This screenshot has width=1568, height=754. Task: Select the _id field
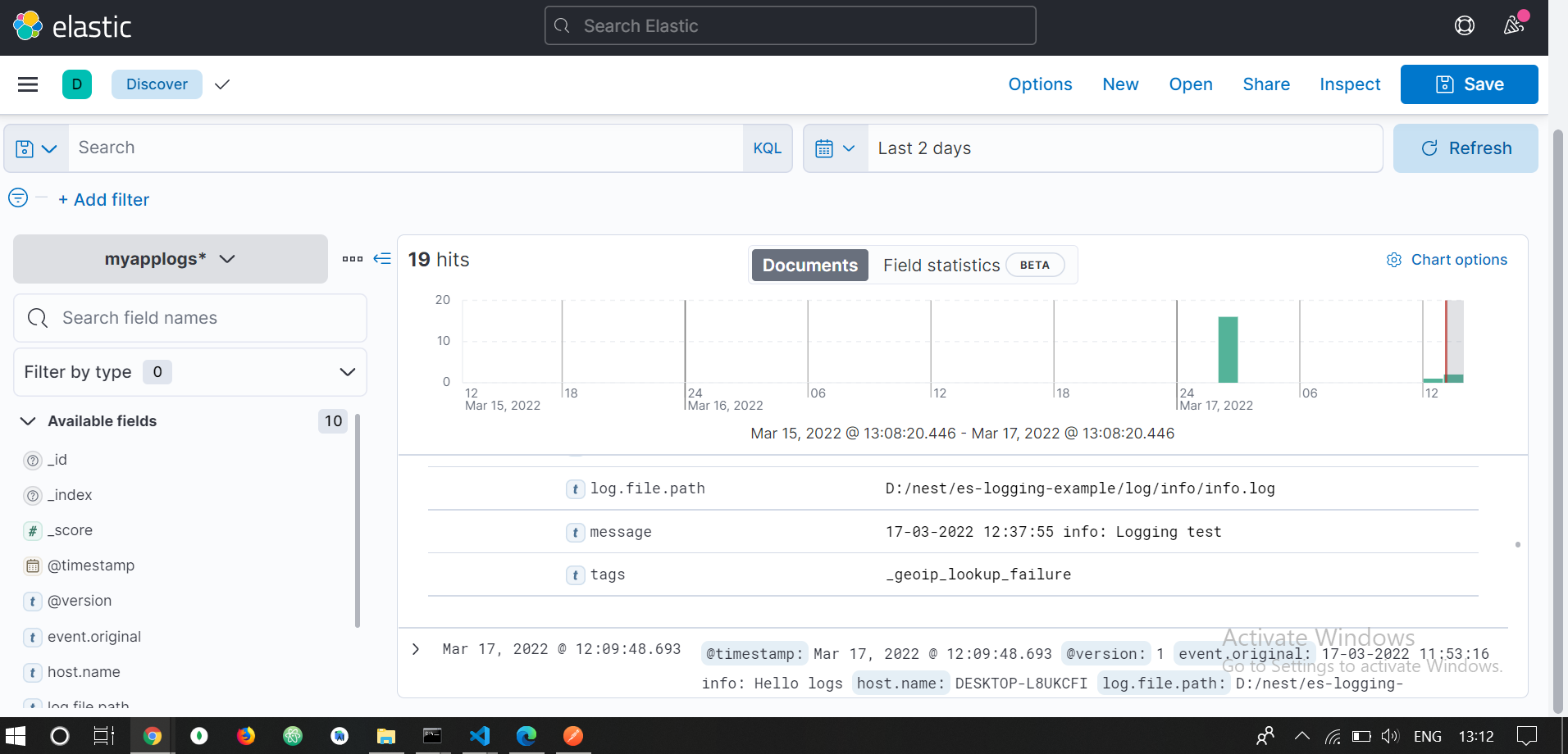pyautogui.click(x=57, y=461)
